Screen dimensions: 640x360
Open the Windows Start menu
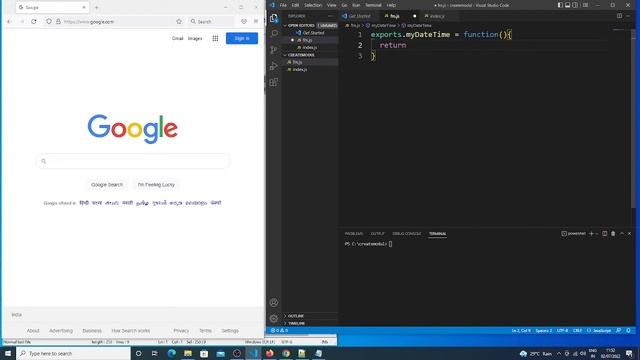(x=8, y=353)
